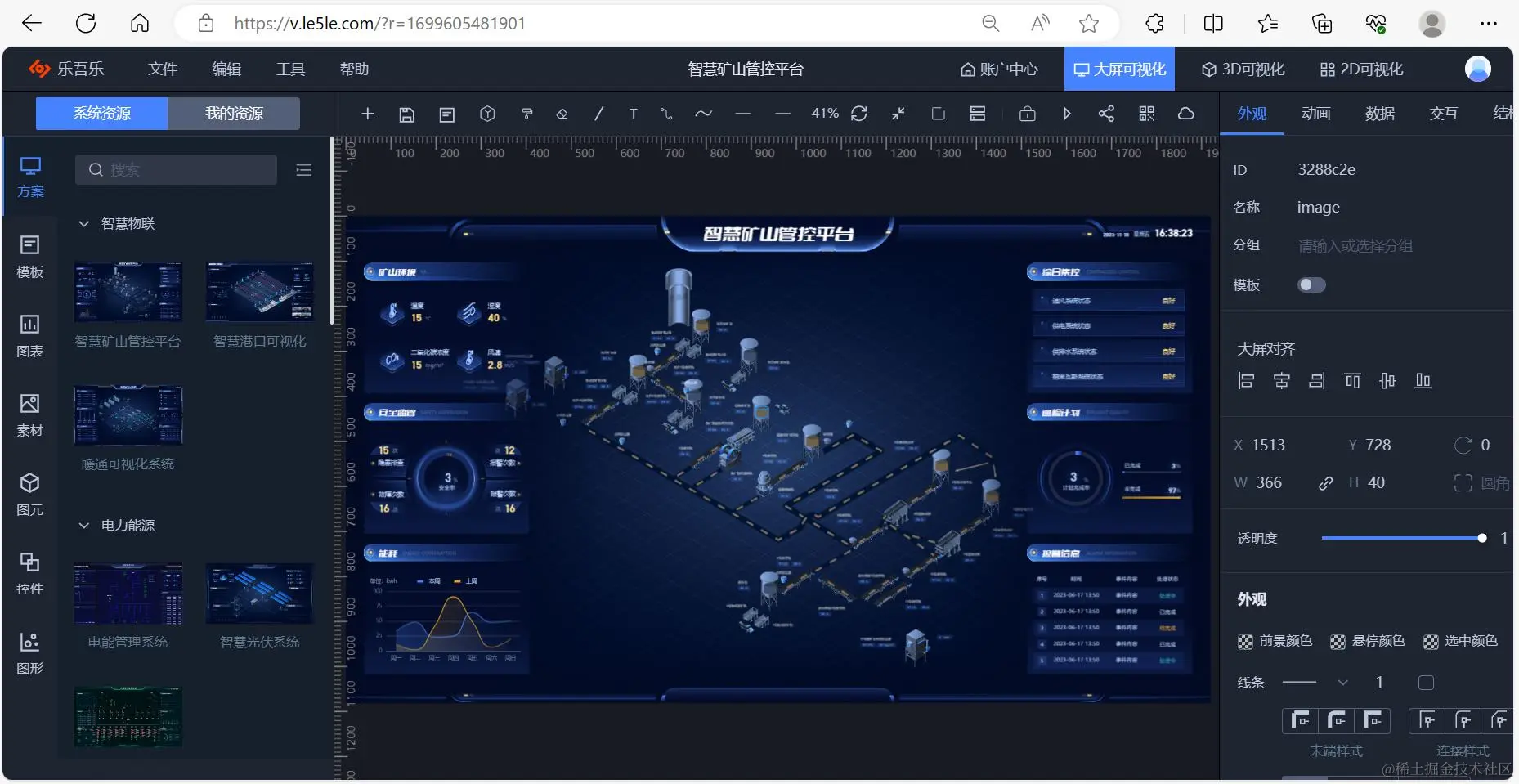The image size is (1519, 784).
Task: Switch to the 交互 tab
Action: [1444, 114]
